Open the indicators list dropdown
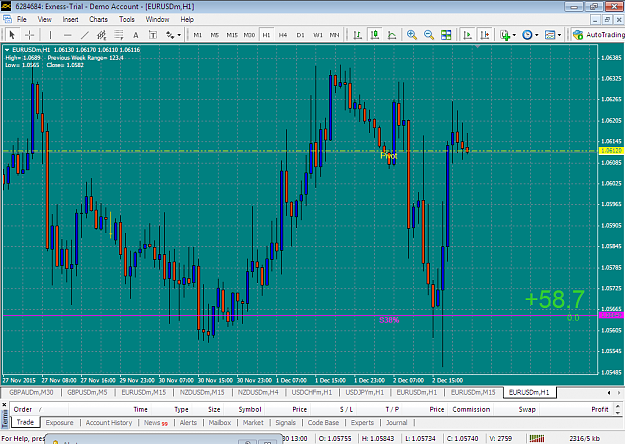Image resolution: width=625 pixels, height=444 pixels. point(508,35)
